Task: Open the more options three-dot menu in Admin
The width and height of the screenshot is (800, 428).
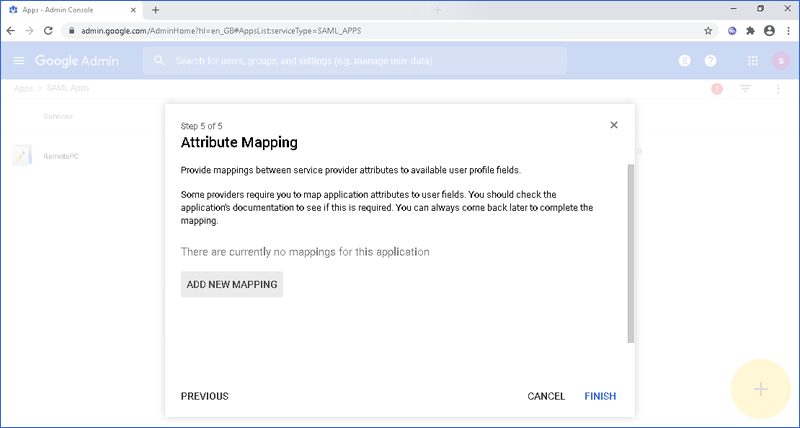Action: pos(778,89)
